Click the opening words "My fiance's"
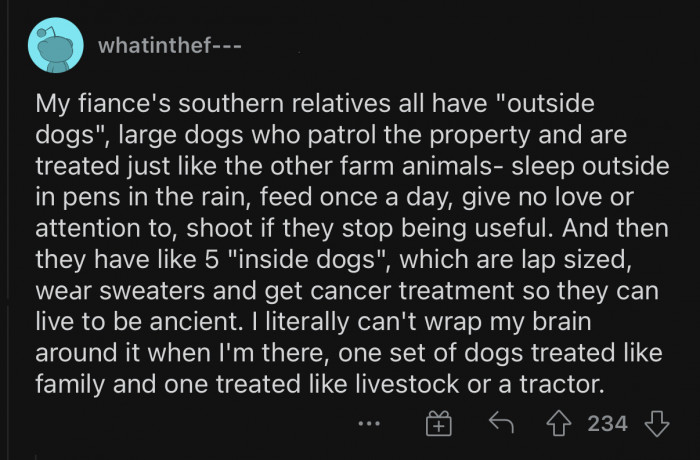Screen dimensions: 700x460 pos(92,103)
